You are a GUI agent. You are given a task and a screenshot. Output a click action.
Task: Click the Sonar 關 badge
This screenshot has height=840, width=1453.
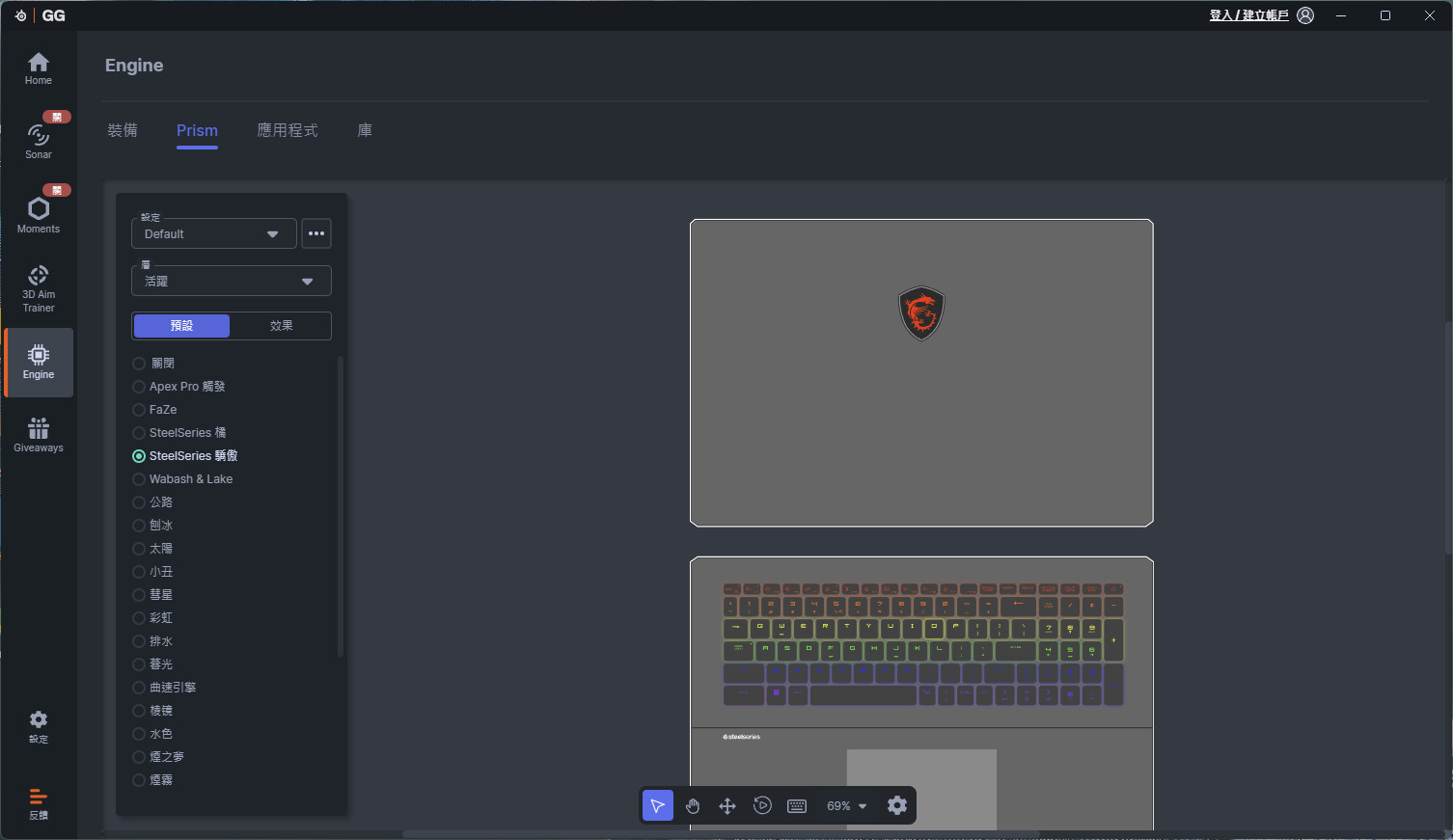[57, 117]
